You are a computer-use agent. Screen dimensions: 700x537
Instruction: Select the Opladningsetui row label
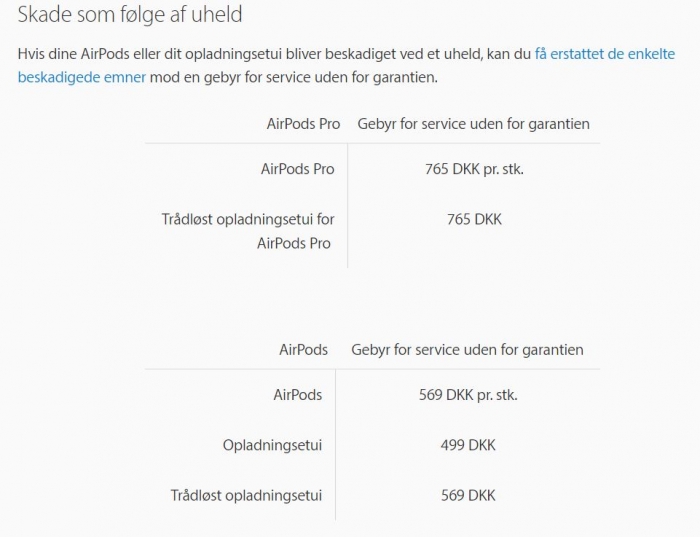272,445
